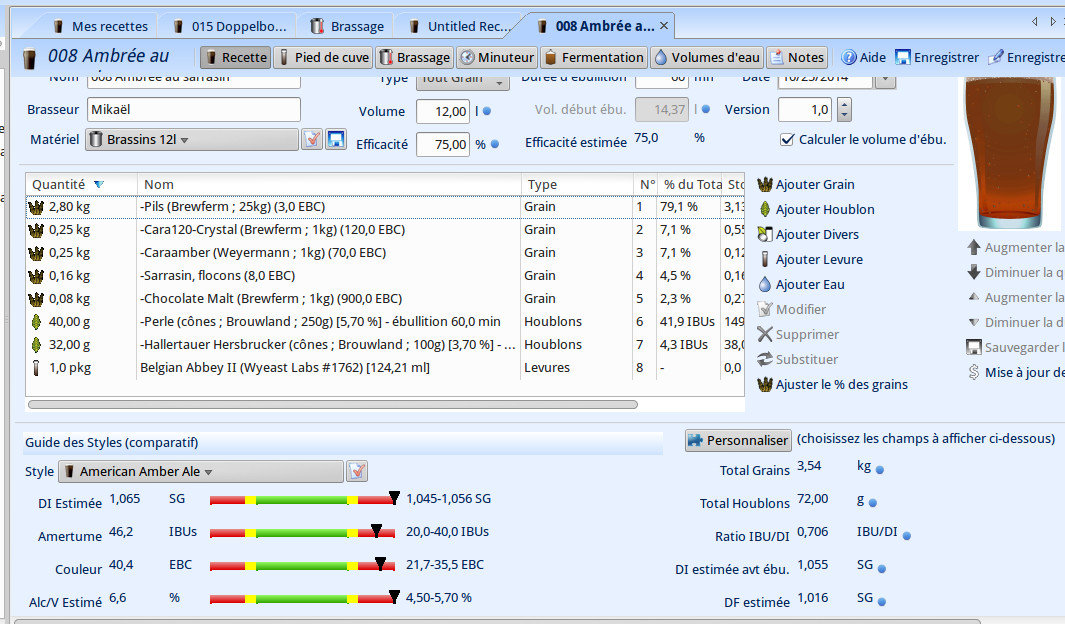Viewport: 1065px width, 624px height.
Task: Click the Alc/V Estimé gauge bar
Action: click(x=303, y=599)
